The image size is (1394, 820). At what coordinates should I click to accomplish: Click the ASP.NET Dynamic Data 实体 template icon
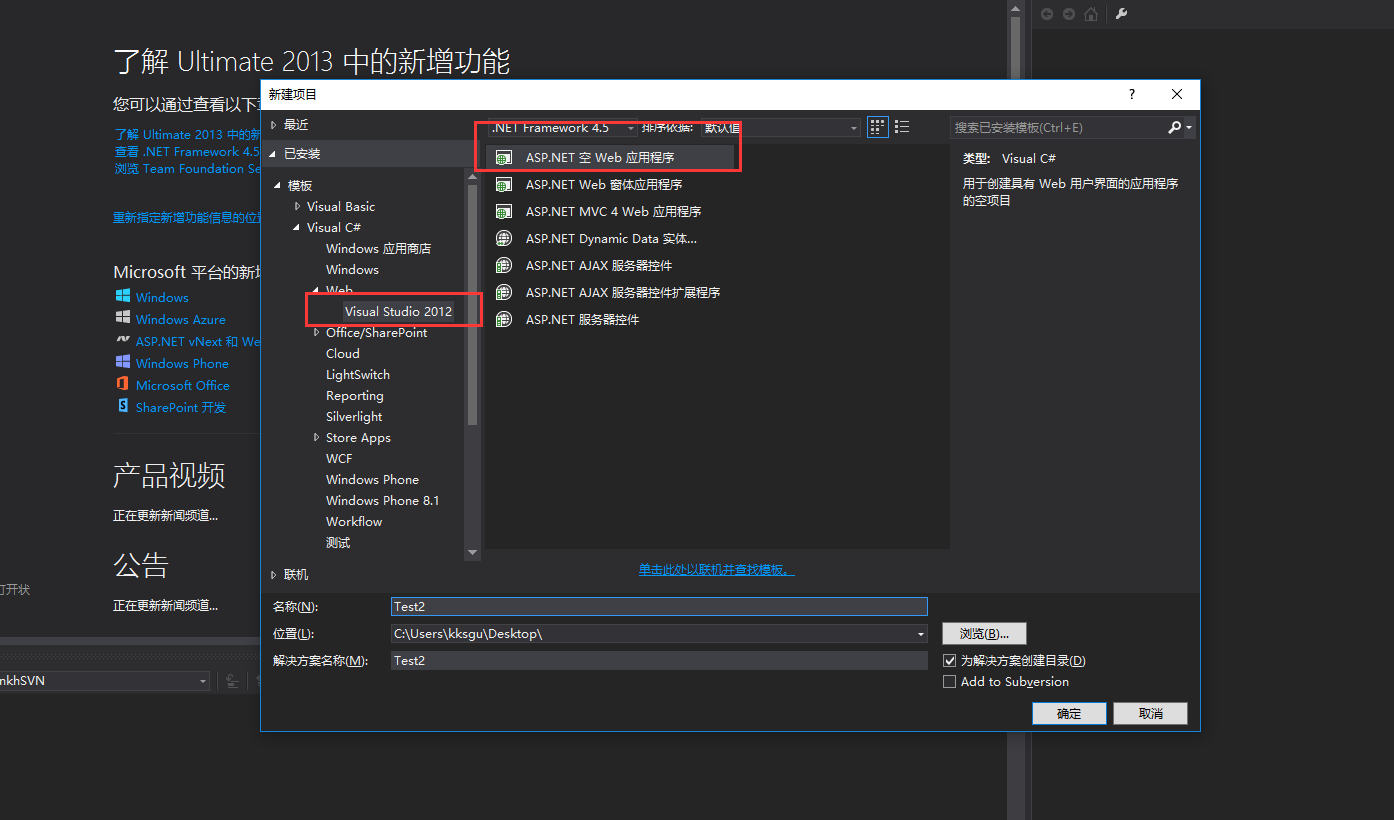coord(505,239)
